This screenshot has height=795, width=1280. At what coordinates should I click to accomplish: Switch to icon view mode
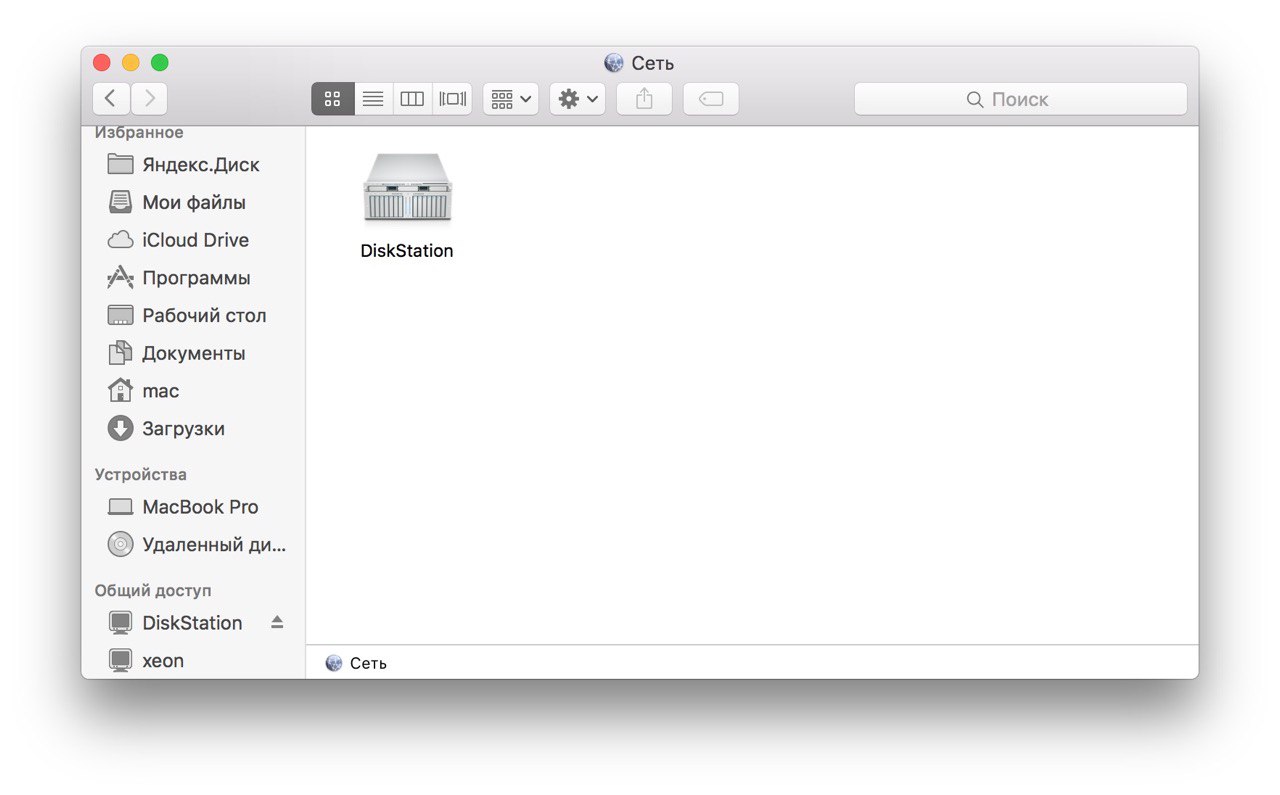click(x=333, y=99)
